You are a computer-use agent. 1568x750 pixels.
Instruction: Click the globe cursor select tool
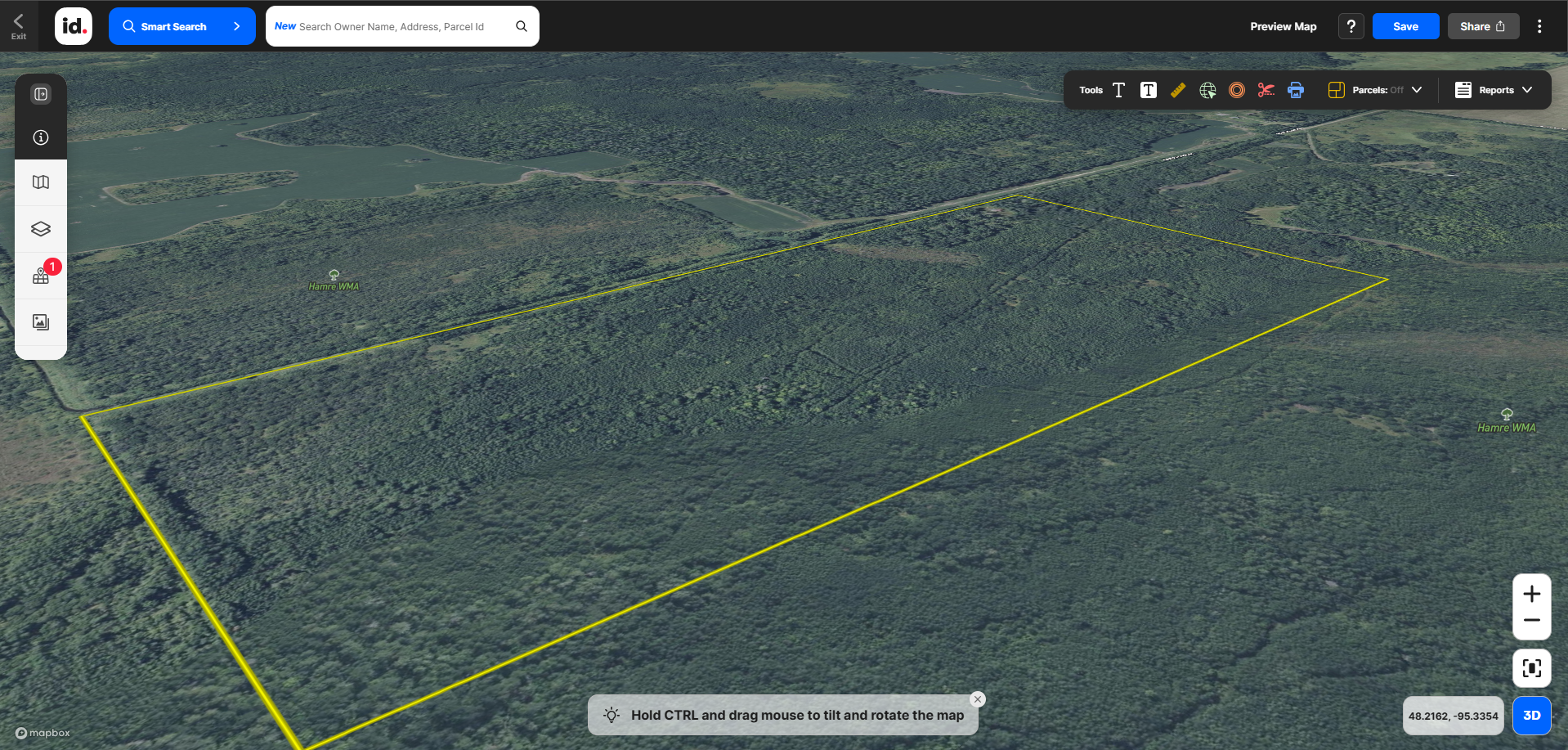(1207, 90)
